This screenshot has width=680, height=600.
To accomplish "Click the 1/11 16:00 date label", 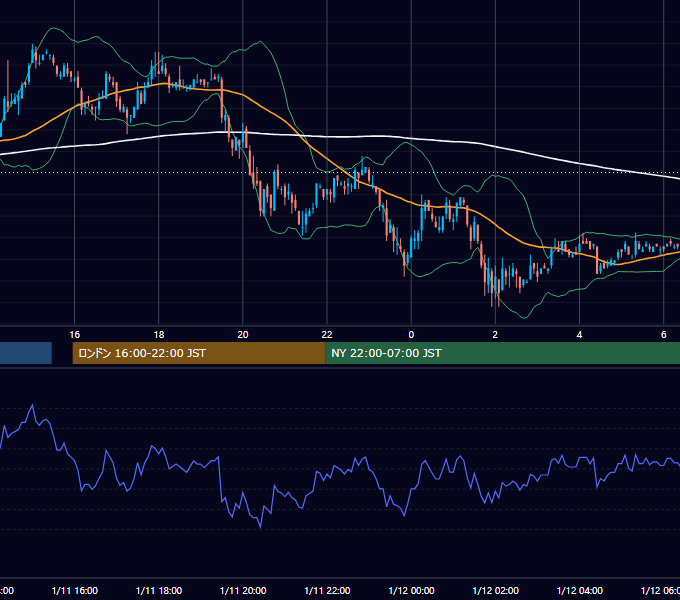I will point(75,590).
